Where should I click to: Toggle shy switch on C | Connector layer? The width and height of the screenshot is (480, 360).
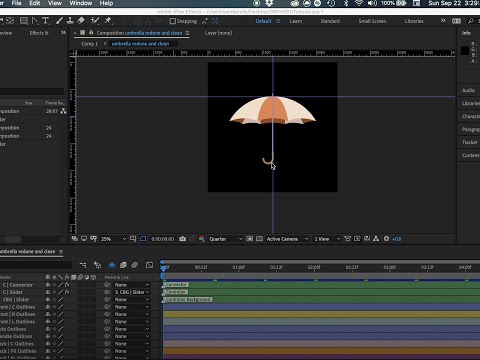[48, 285]
